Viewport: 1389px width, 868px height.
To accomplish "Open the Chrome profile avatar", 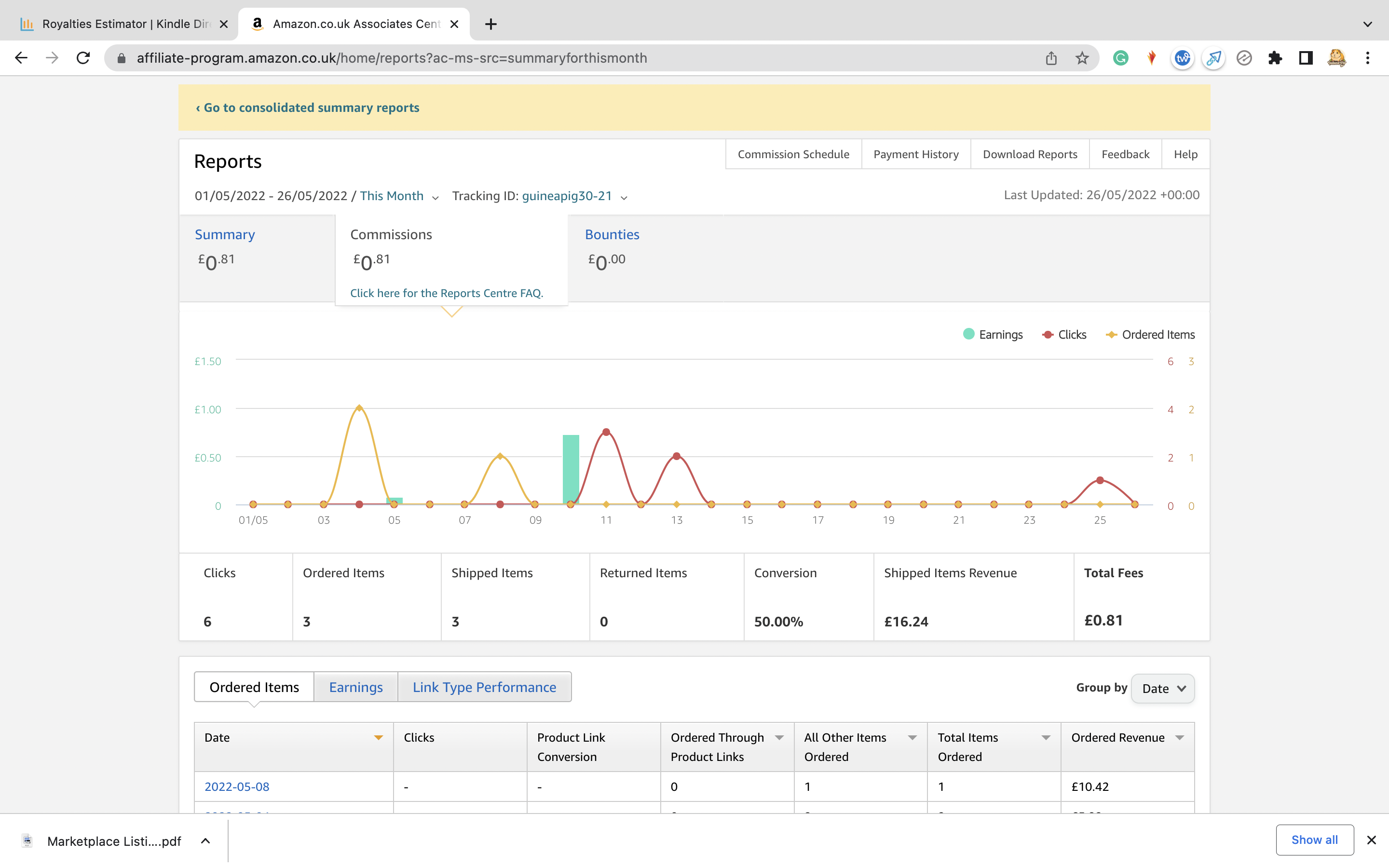I will point(1337,58).
